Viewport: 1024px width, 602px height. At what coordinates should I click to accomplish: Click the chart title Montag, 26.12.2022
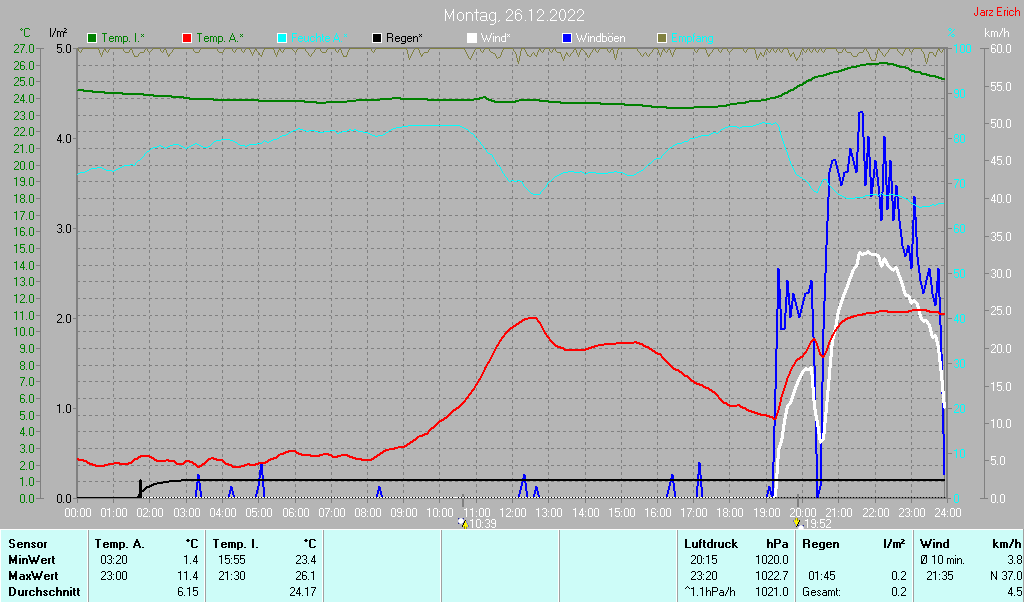[x=515, y=15]
